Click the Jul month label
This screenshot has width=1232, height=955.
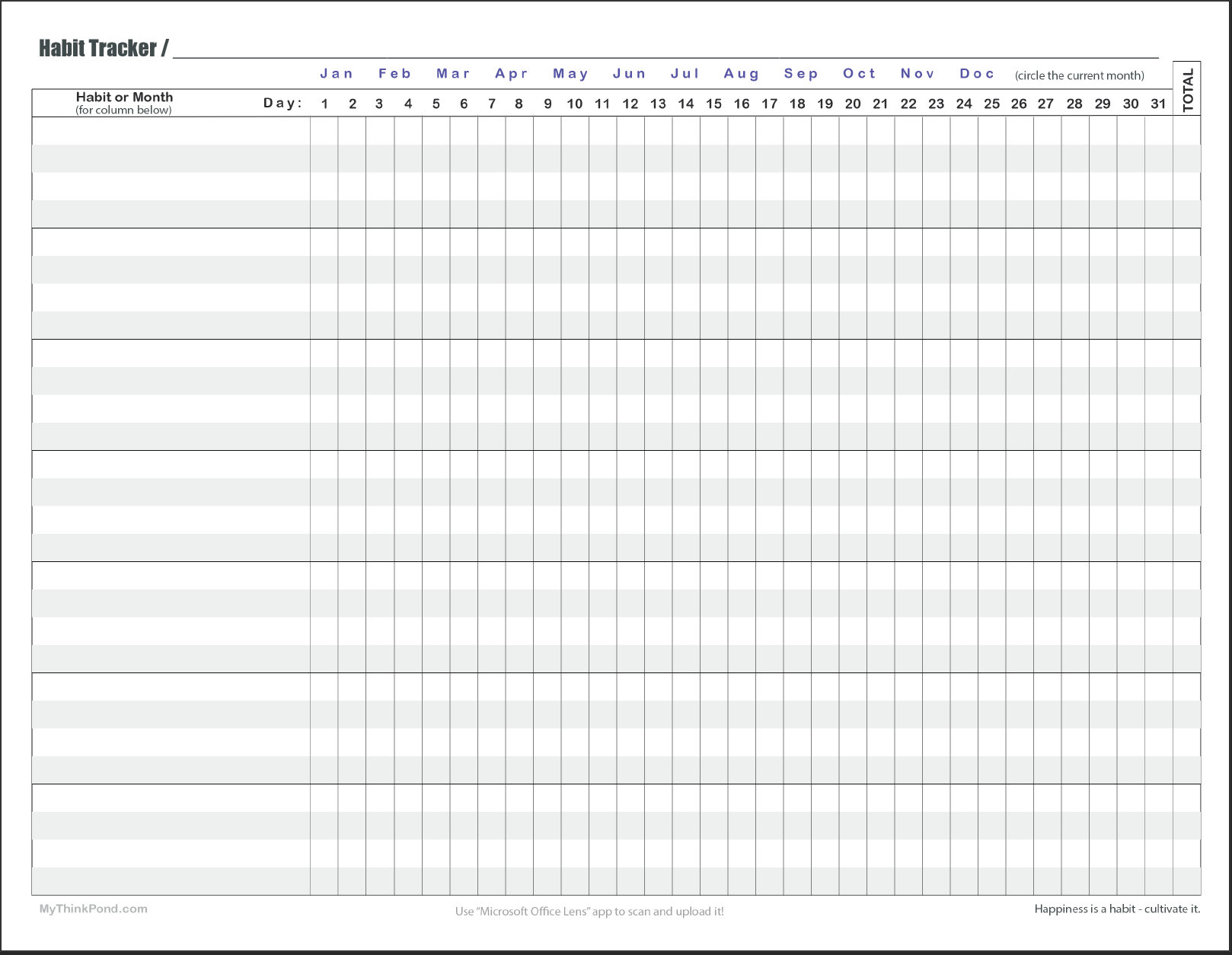coord(685,74)
